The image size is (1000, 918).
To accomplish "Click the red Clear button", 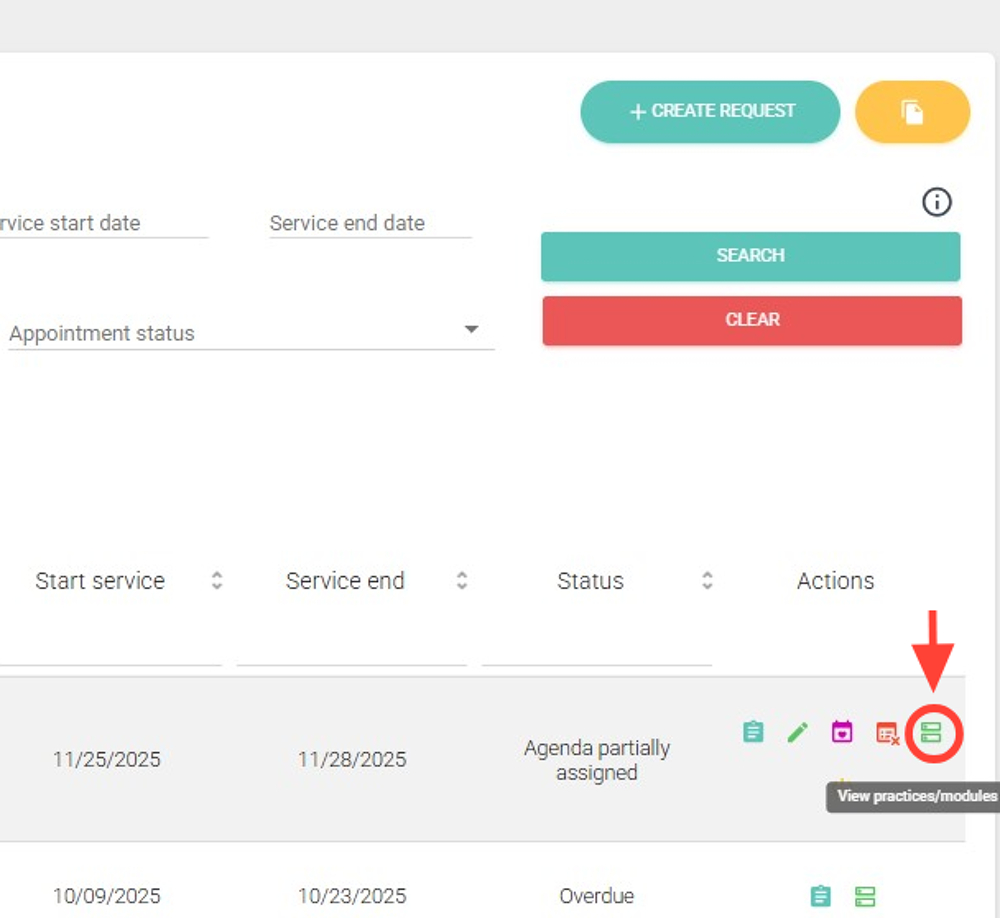I will click(752, 320).
